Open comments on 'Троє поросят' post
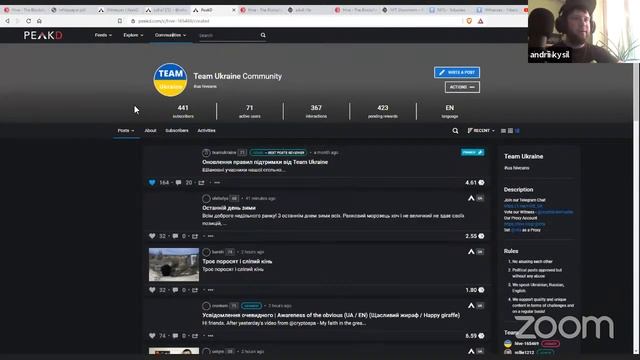This screenshot has width=640, height=360. (175, 290)
